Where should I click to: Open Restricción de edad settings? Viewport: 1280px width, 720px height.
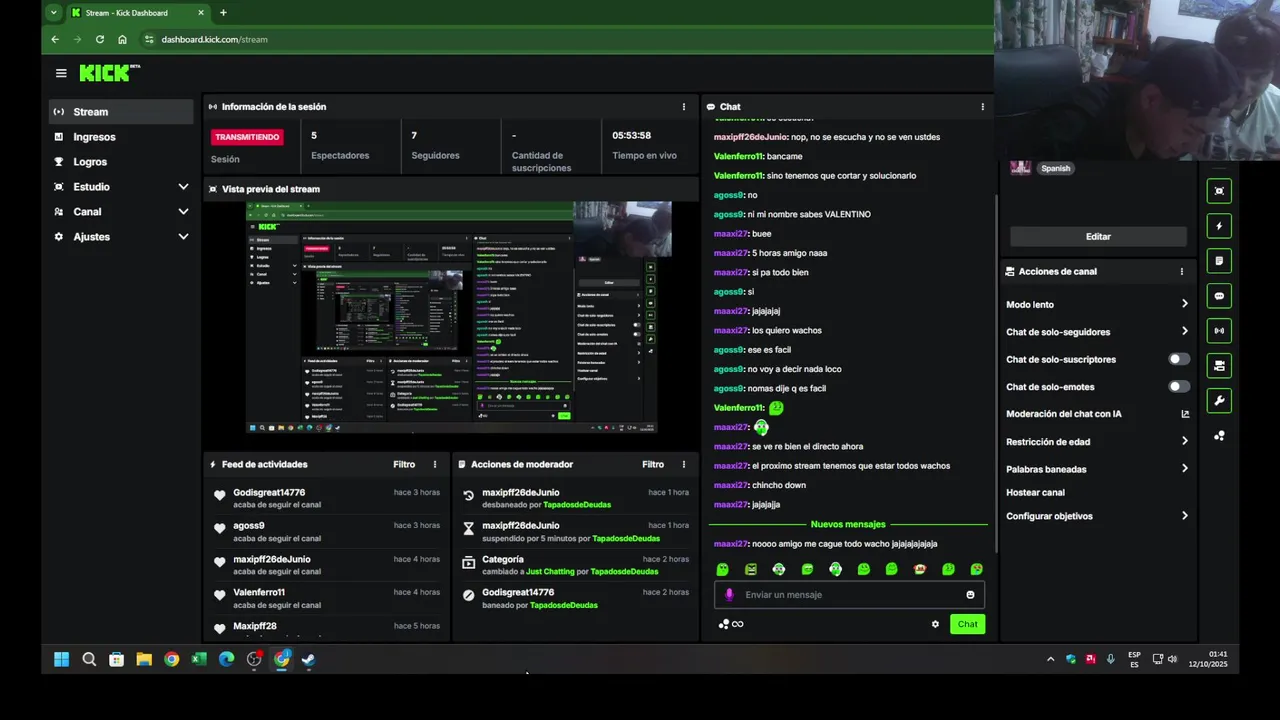tap(1097, 442)
